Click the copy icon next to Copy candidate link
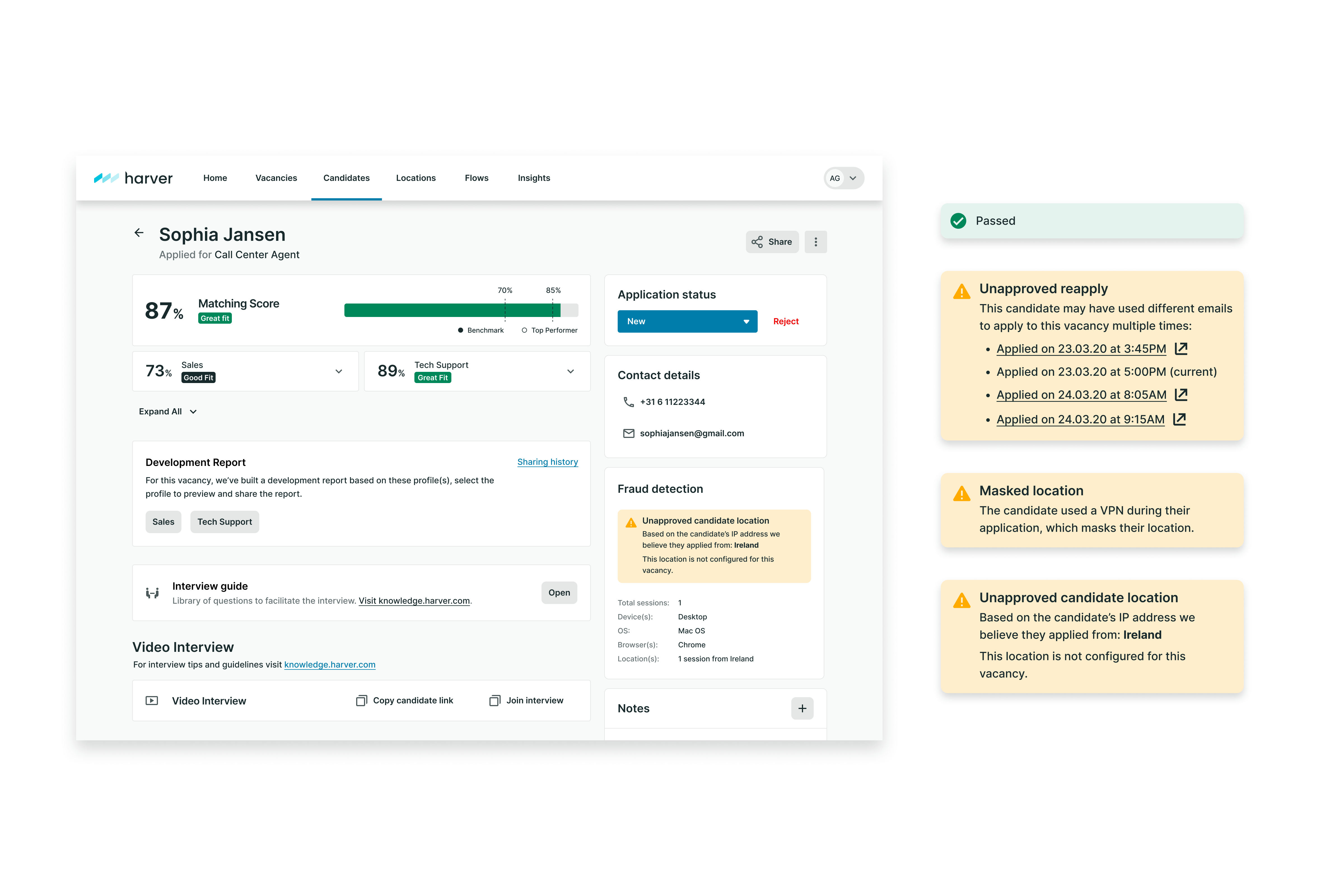The height and width of the screenshot is (896, 1344). 361,701
